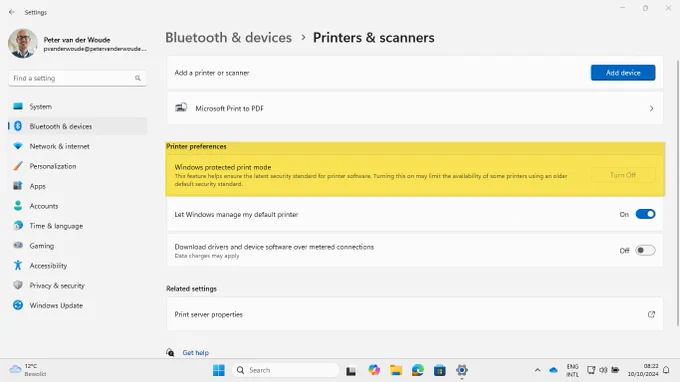Click the Bluetooth & devices breadcrumb

click(229, 38)
